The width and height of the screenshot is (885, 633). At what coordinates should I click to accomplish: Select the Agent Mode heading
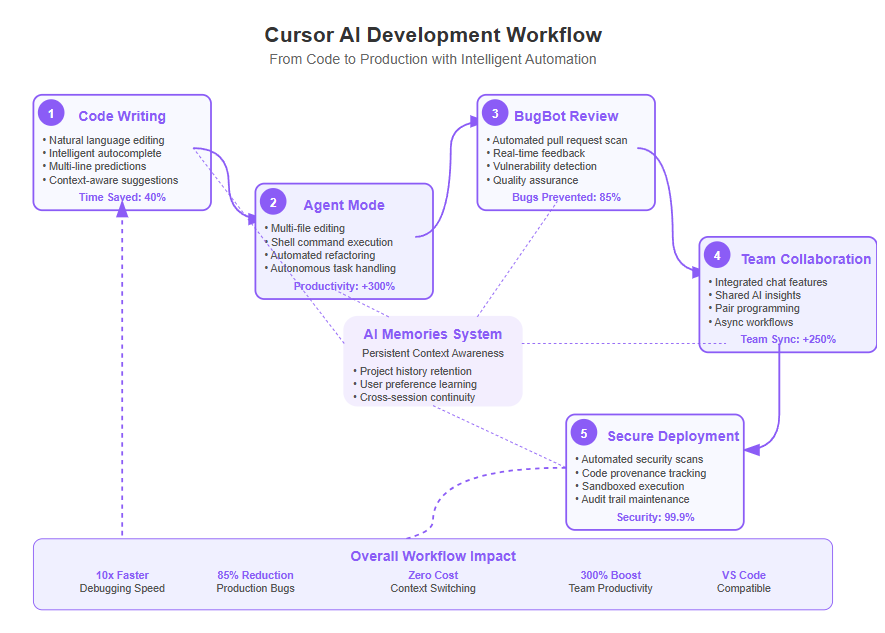[344, 205]
